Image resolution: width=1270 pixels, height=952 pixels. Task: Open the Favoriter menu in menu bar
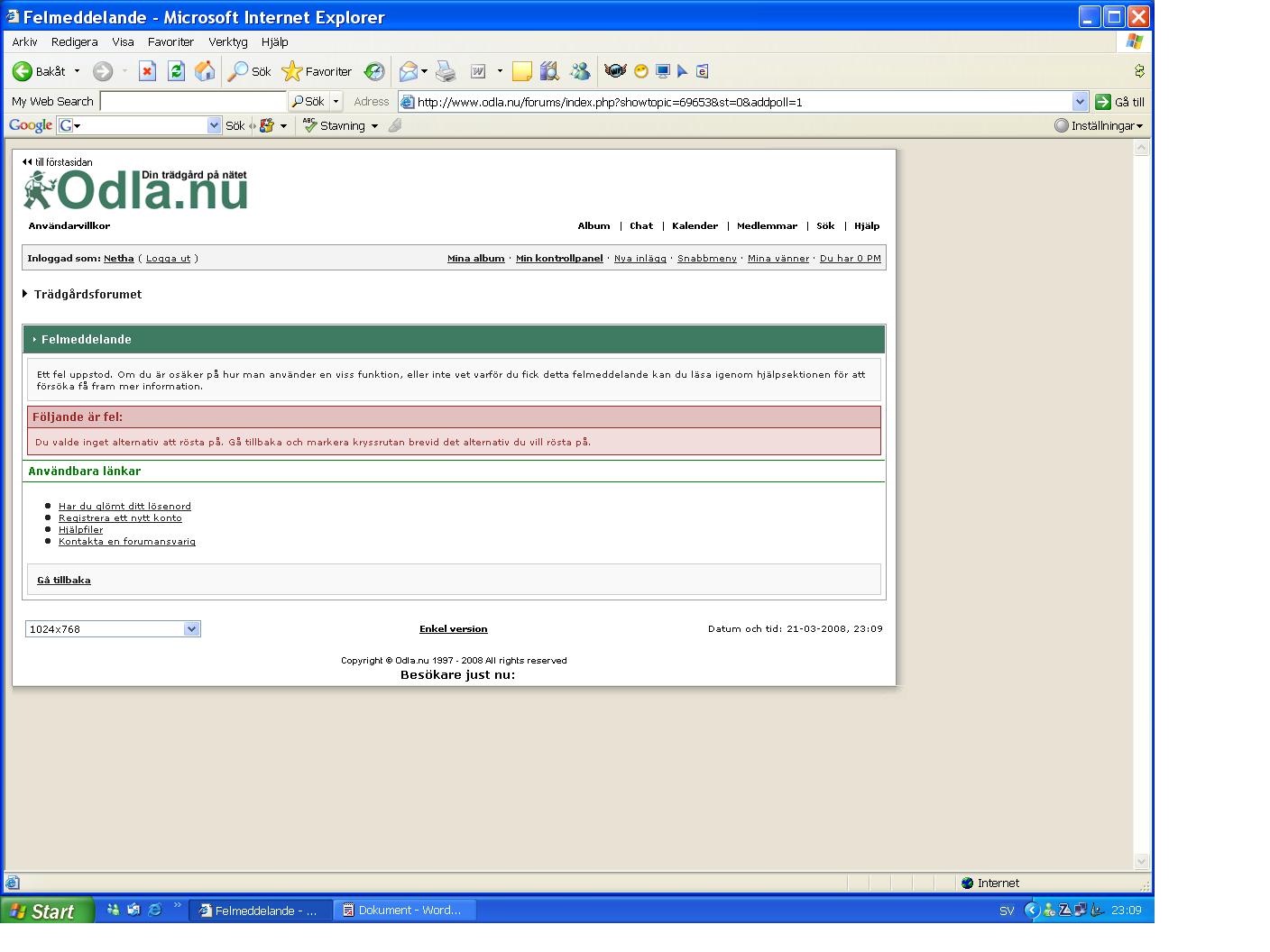point(170,42)
